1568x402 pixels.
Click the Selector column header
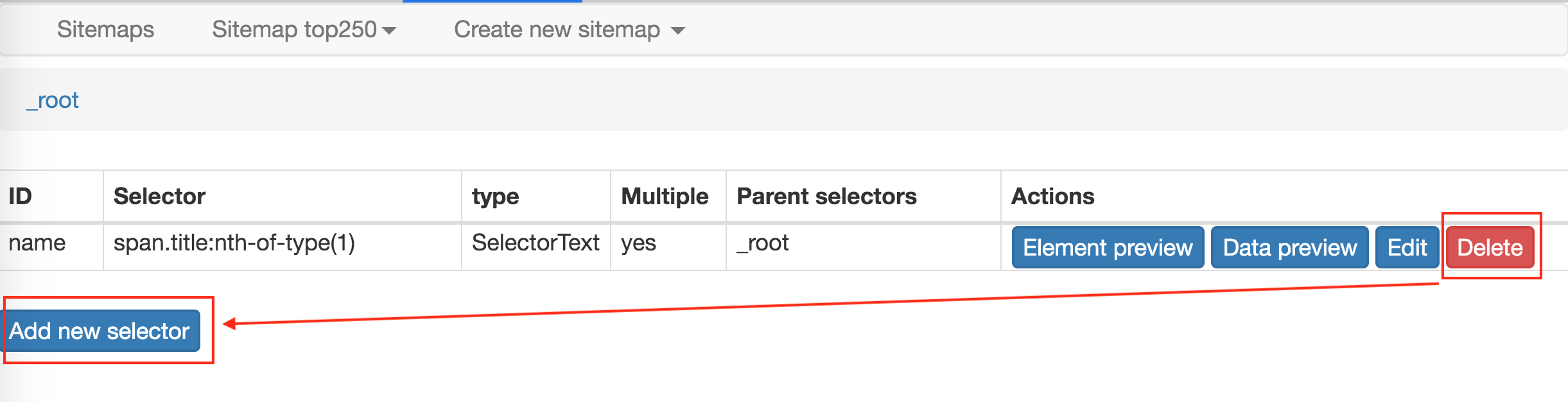159,196
